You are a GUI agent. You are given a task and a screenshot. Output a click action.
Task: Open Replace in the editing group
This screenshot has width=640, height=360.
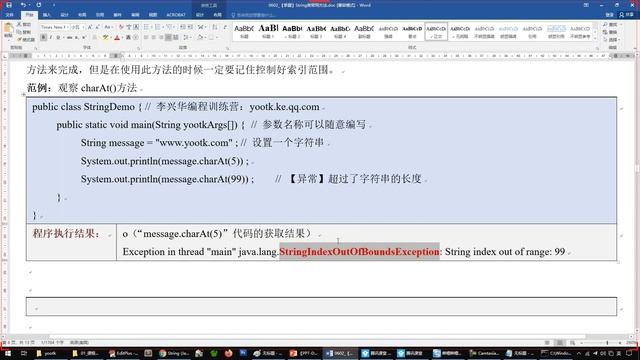(x=611, y=32)
